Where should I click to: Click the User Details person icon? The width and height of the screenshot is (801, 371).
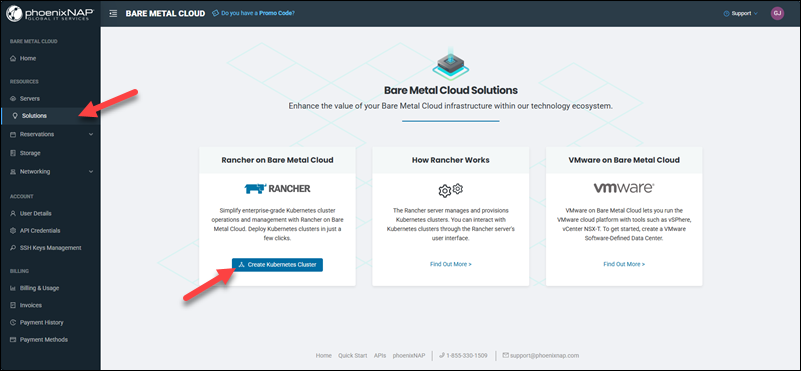click(13, 214)
